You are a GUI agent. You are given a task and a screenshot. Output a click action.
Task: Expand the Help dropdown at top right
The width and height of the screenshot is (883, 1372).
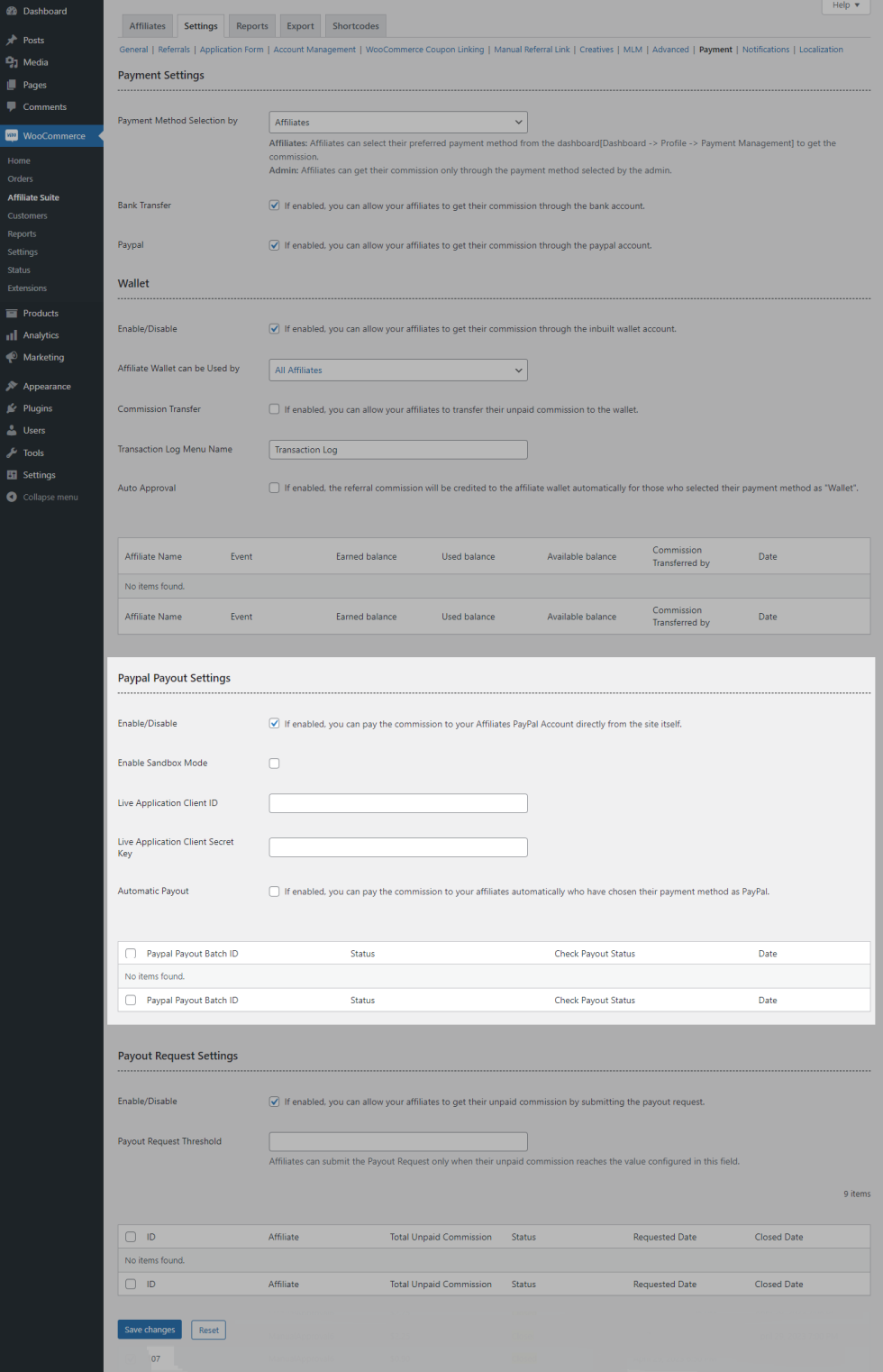(x=845, y=5)
